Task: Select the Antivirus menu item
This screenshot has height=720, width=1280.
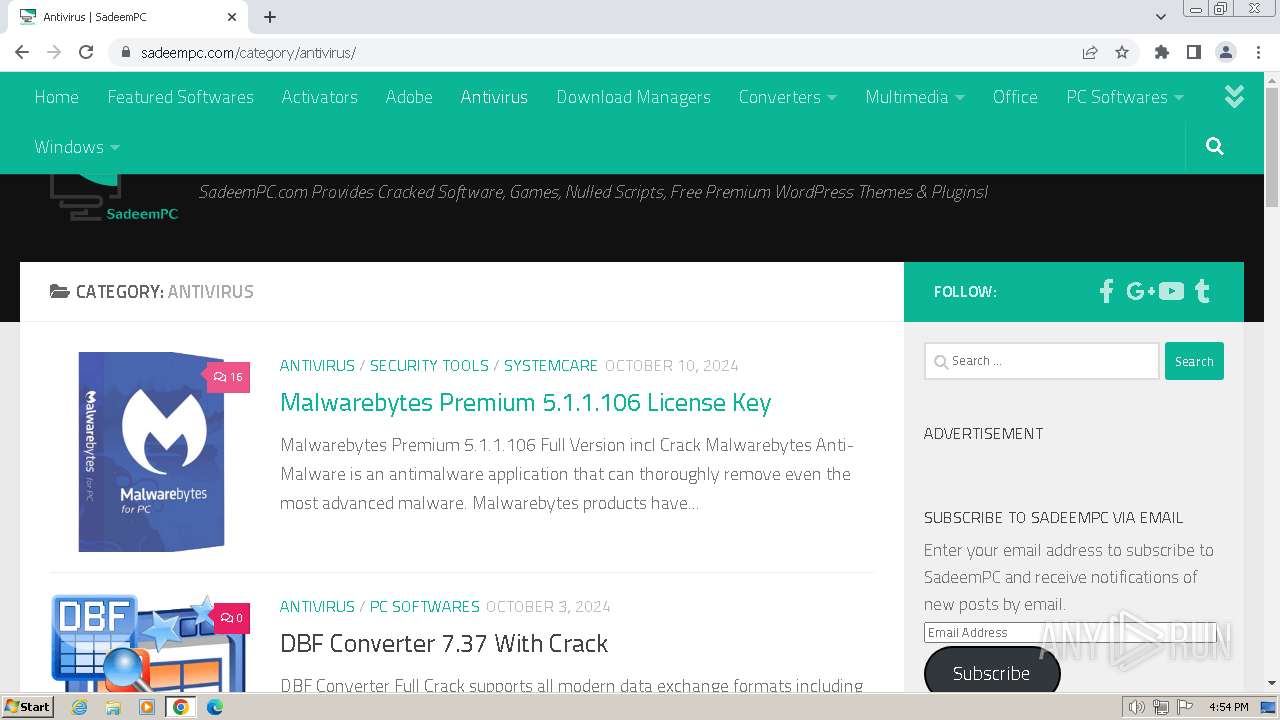Action: click(494, 97)
